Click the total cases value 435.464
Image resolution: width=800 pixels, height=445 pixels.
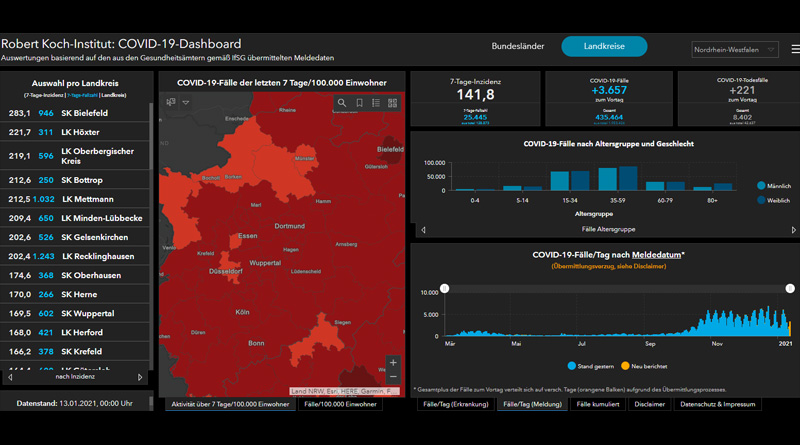(x=609, y=117)
